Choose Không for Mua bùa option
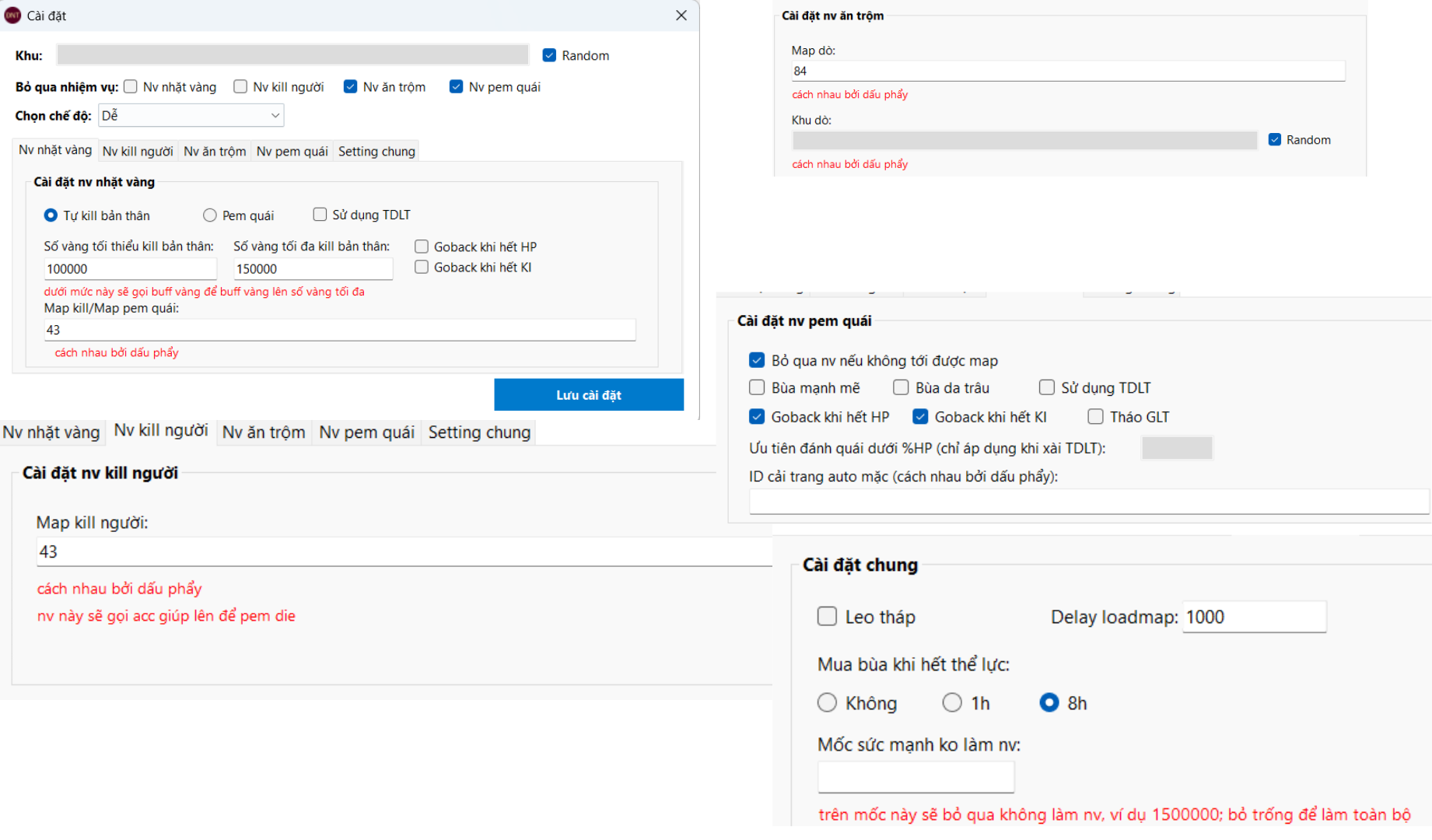Image resolution: width=1432 pixels, height=840 pixels. (x=827, y=703)
